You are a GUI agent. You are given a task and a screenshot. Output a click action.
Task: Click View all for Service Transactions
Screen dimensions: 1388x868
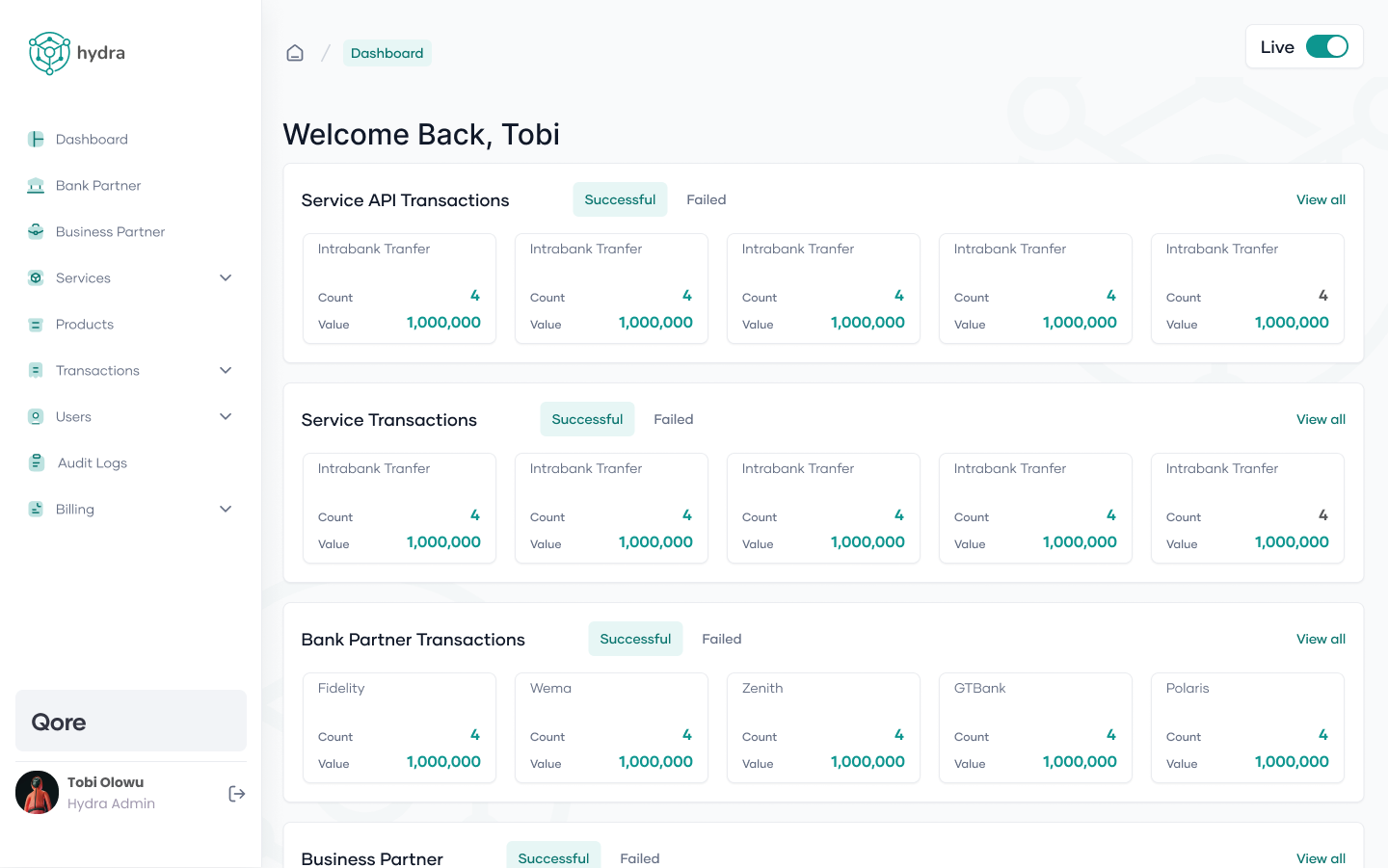[x=1321, y=419]
